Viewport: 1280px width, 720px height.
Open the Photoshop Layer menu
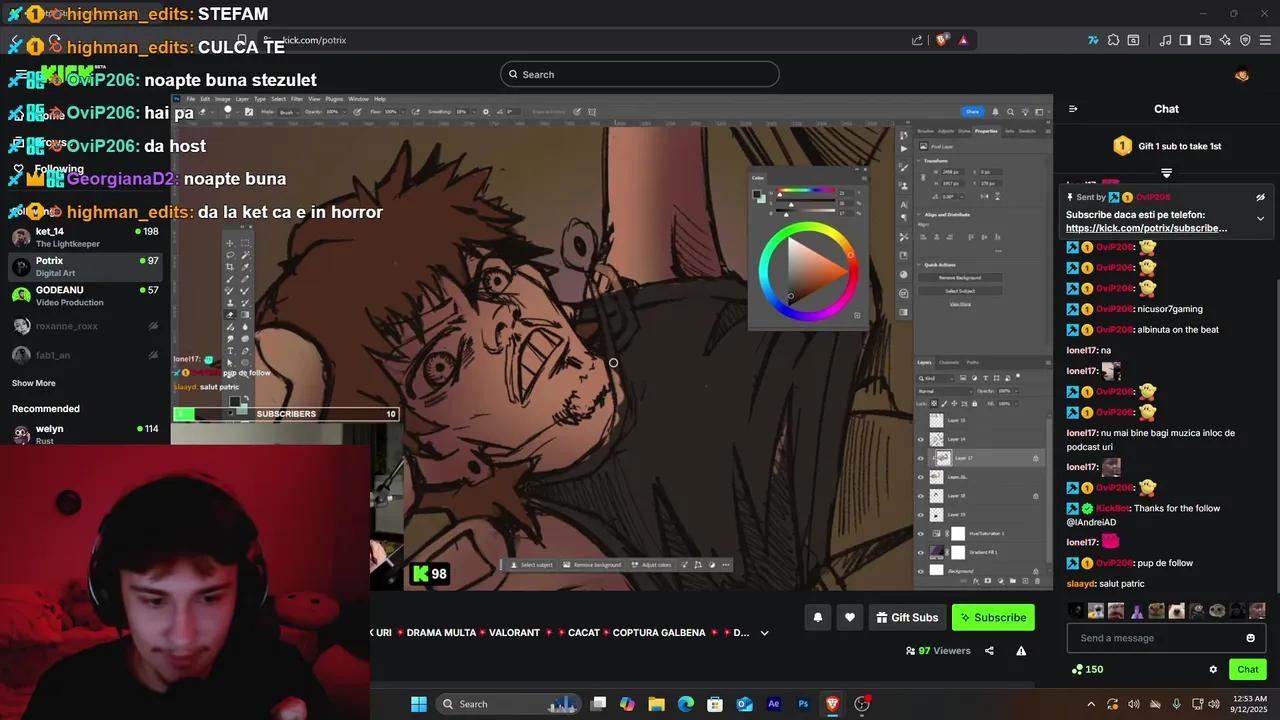[242, 99]
